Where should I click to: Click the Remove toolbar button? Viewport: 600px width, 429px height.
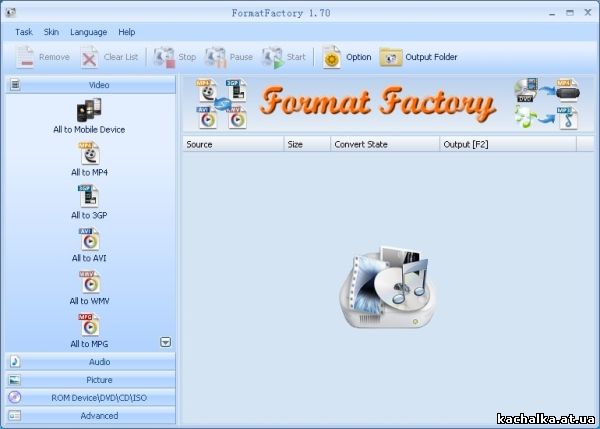coord(42,57)
